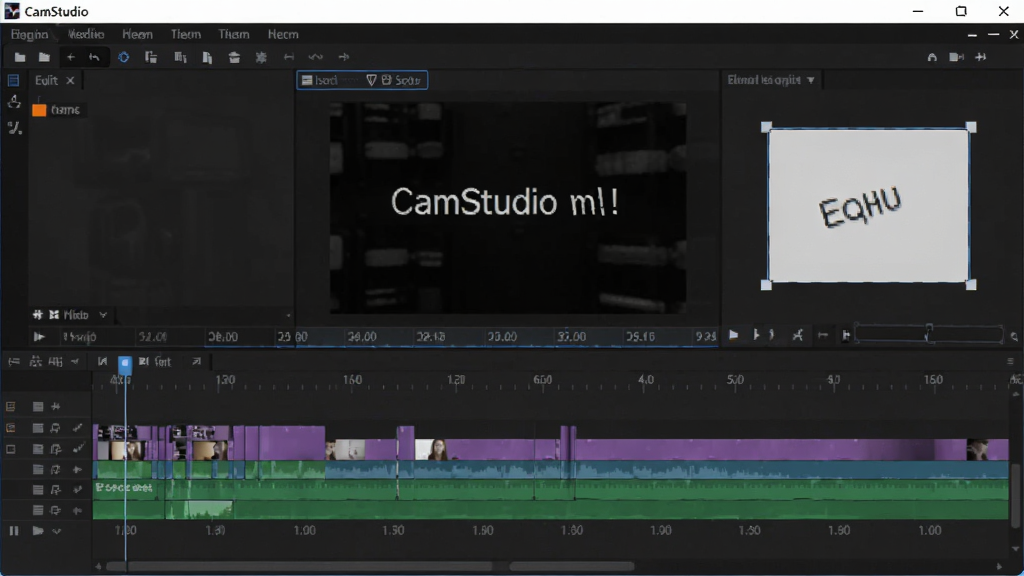The height and width of the screenshot is (576, 1024).
Task: Click the "CamStudio" title in the preview
Action: click(x=474, y=202)
